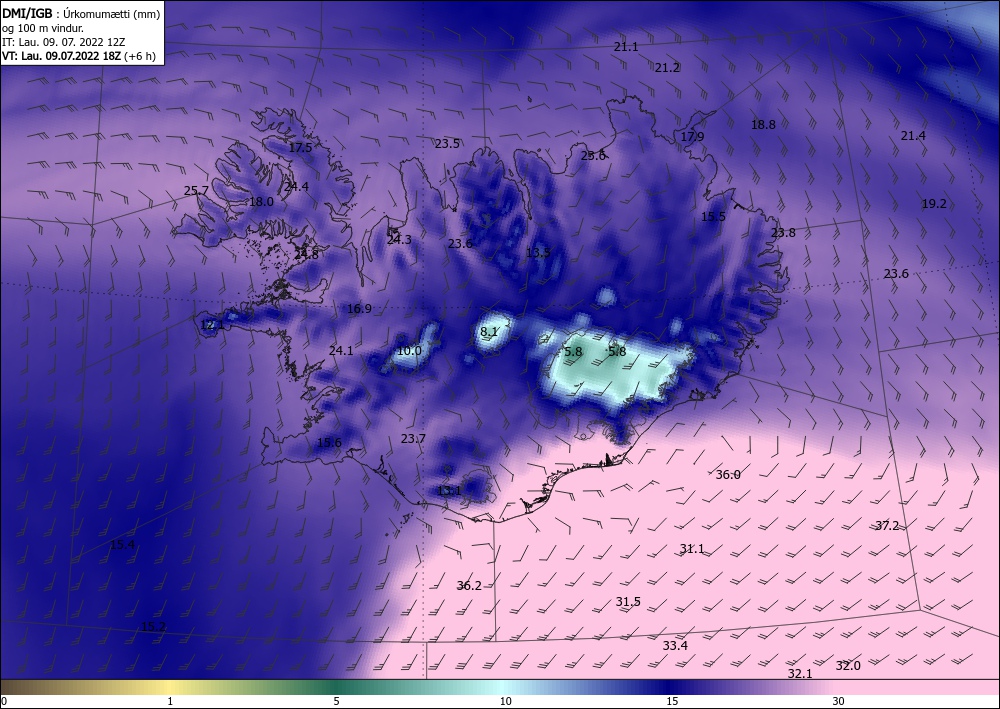The height and width of the screenshot is (709, 1000).
Task: Click the 17.9 value
Action: point(692,136)
